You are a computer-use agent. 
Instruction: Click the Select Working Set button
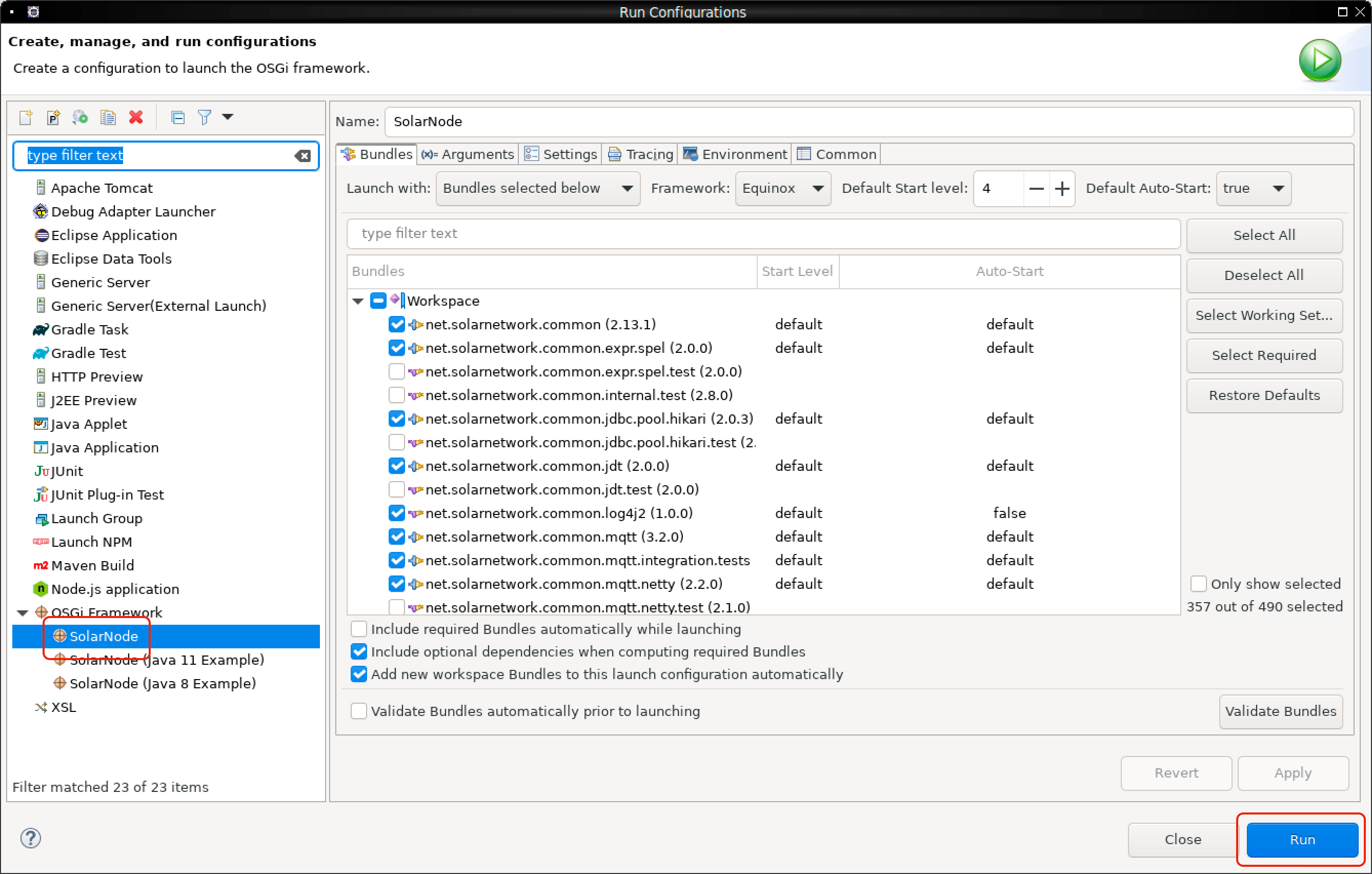click(x=1264, y=315)
